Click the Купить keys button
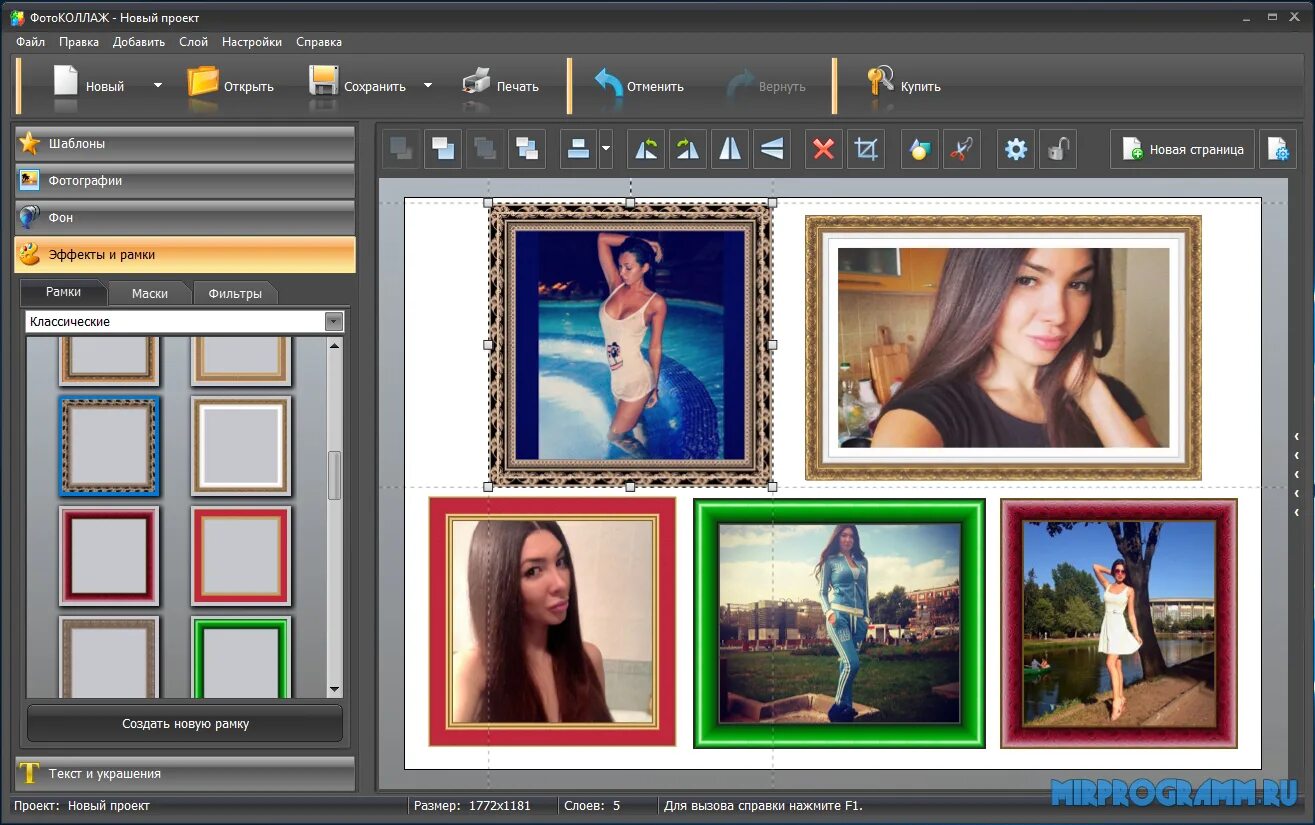This screenshot has width=1315, height=825. (904, 86)
